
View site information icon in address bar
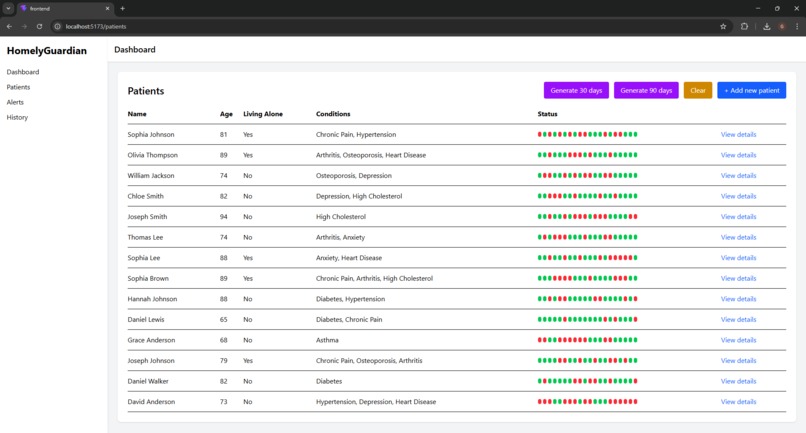(x=58, y=26)
